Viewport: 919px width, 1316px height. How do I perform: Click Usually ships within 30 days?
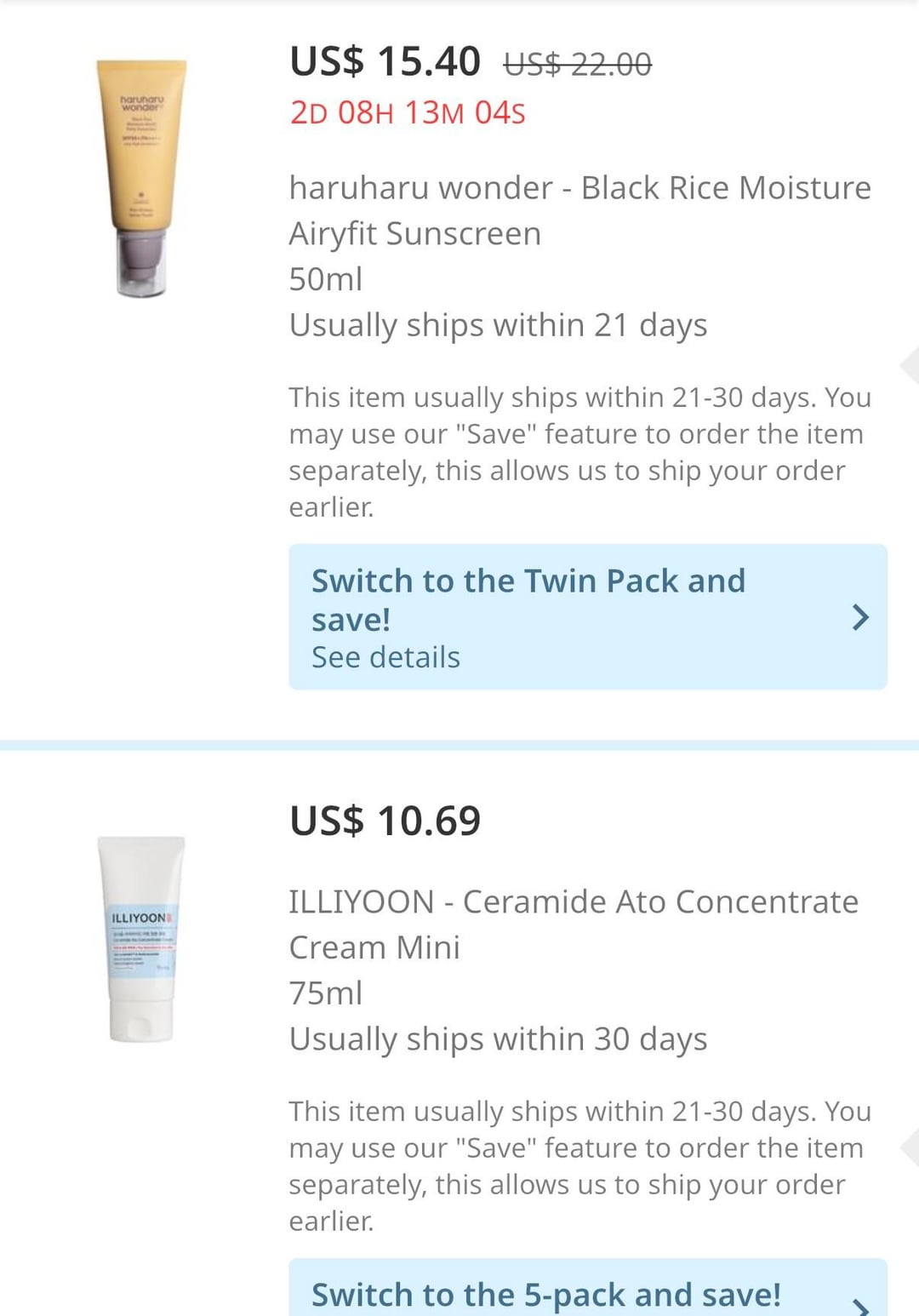(498, 1039)
